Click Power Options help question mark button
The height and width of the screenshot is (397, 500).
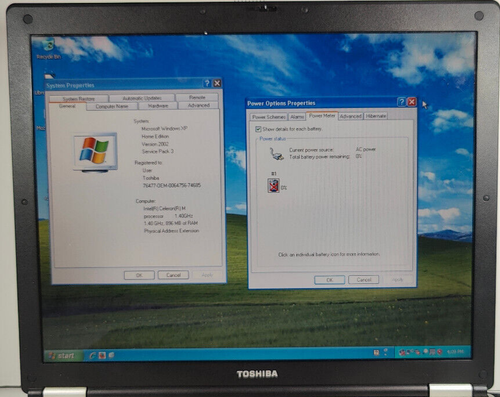(402, 102)
